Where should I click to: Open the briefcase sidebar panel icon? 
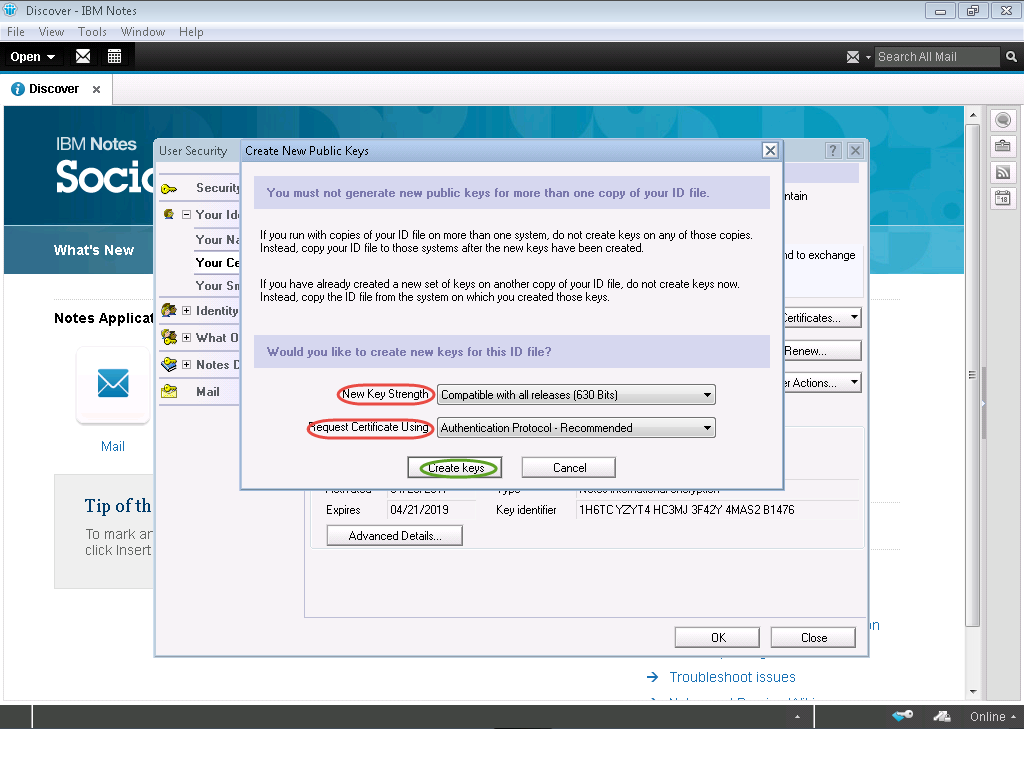coord(1003,146)
